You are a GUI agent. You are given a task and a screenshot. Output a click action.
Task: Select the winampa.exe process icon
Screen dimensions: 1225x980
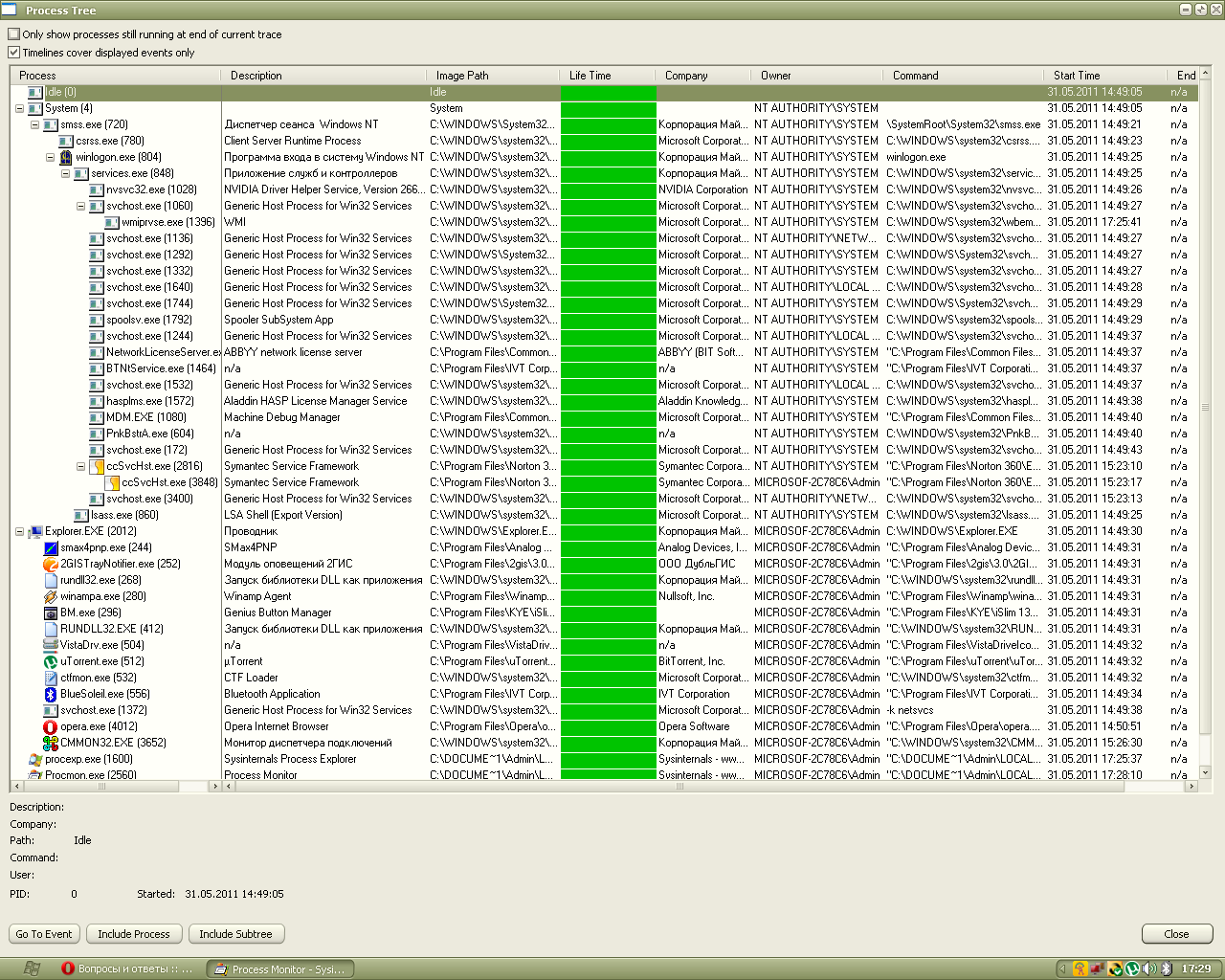(51, 596)
